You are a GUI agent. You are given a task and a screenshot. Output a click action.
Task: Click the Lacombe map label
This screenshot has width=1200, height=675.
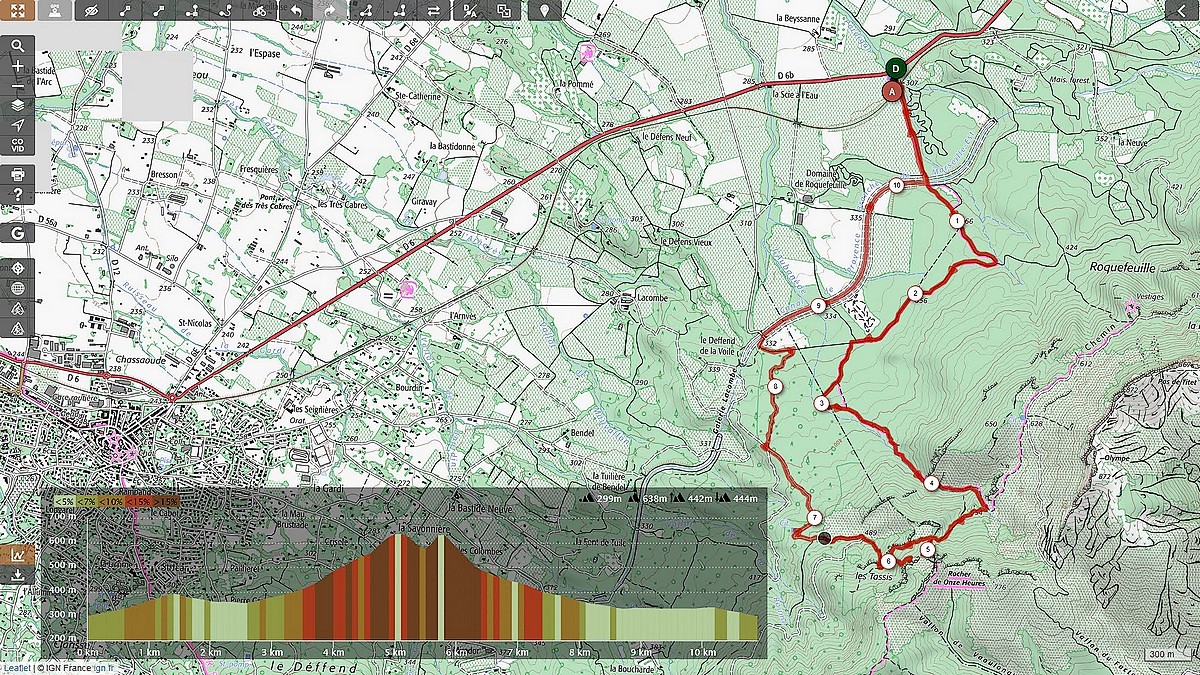click(650, 298)
